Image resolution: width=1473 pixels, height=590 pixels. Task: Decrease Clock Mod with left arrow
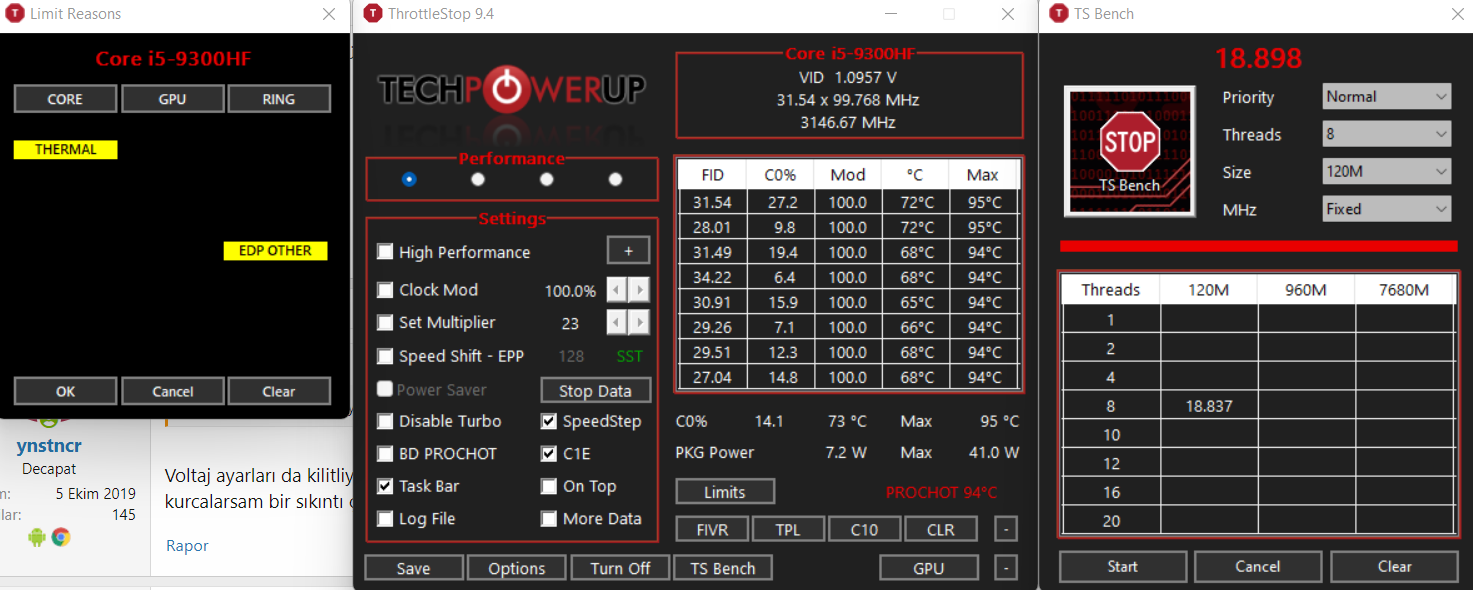pos(617,290)
